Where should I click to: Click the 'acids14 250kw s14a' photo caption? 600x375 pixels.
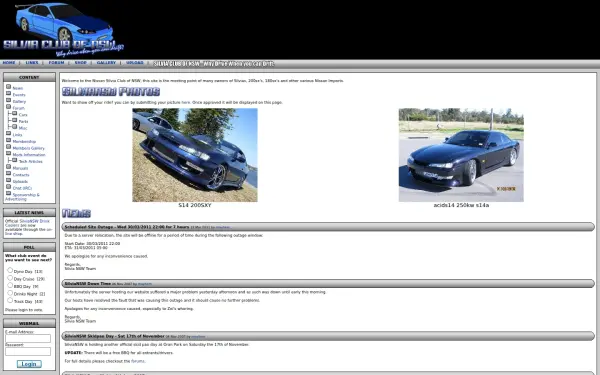point(461,205)
